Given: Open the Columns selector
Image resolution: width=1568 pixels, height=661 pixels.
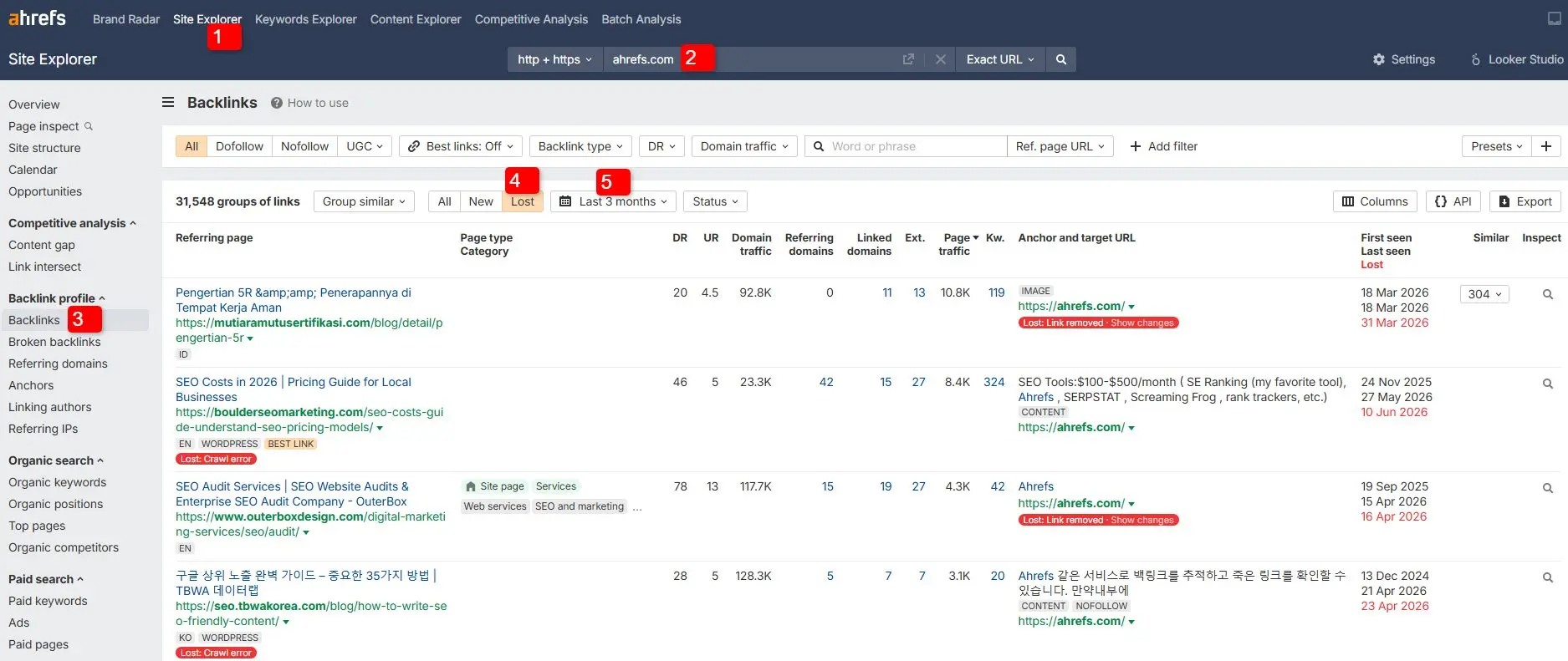Looking at the screenshot, I should click(1375, 201).
